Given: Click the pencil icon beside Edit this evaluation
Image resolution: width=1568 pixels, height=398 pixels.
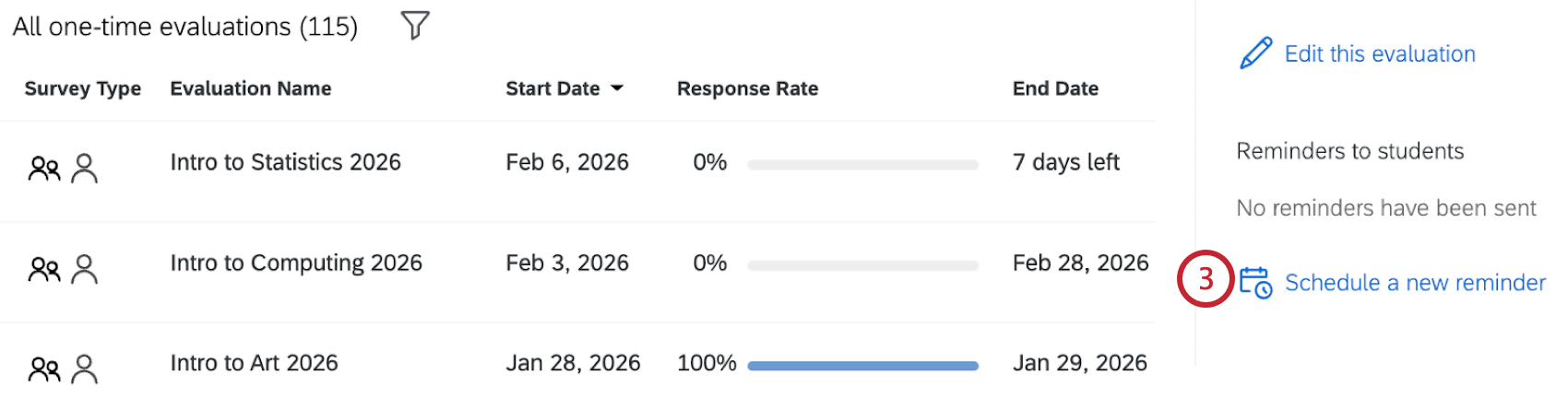Looking at the screenshot, I should click(x=1255, y=53).
